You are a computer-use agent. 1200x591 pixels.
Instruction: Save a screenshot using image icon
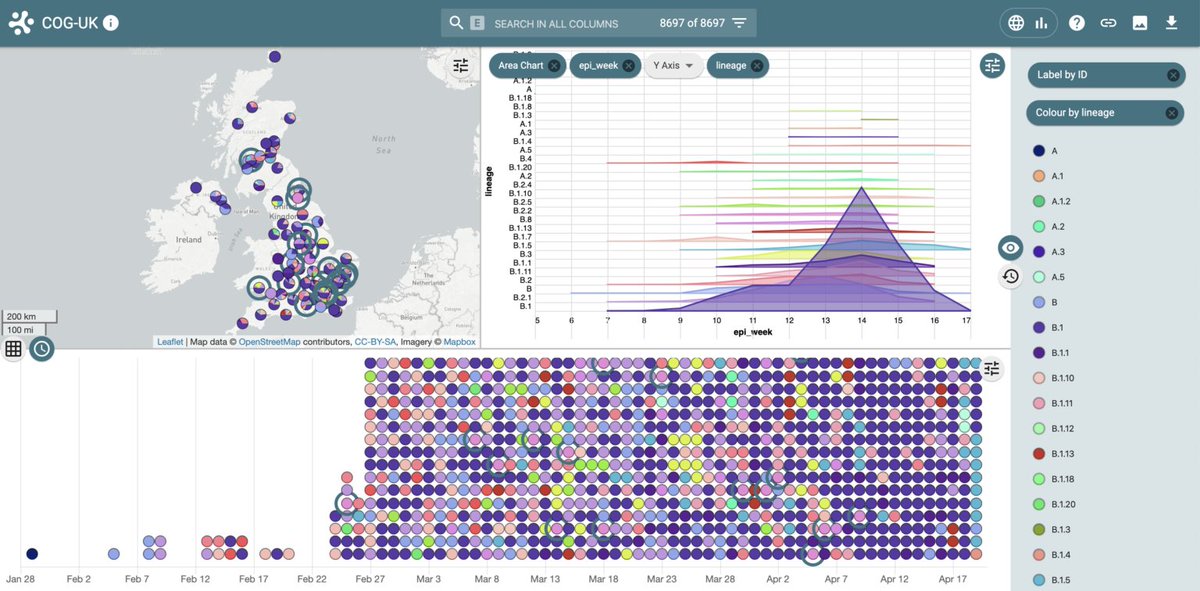[x=1139, y=23]
